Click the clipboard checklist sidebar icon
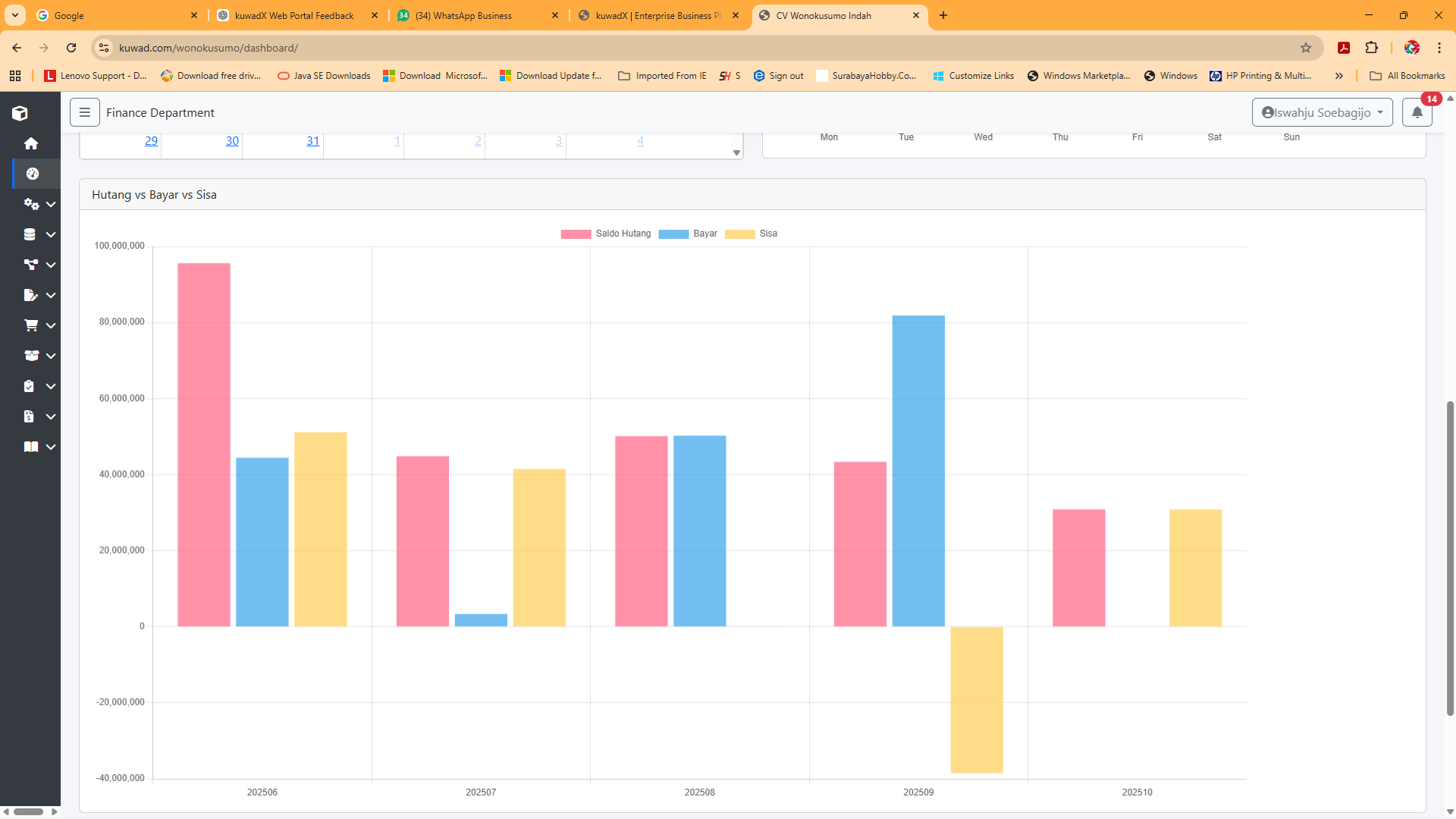The height and width of the screenshot is (819, 1456). (x=30, y=386)
